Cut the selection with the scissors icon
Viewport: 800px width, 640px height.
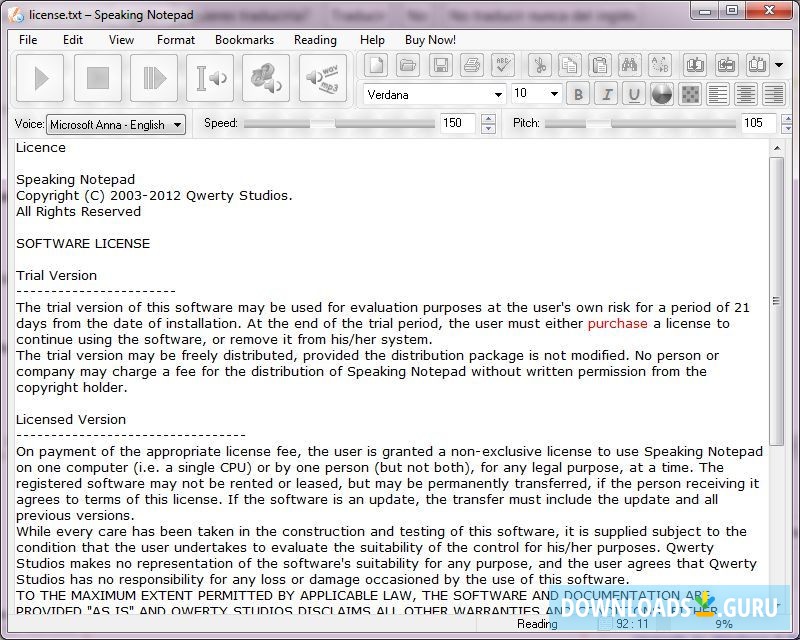point(540,65)
